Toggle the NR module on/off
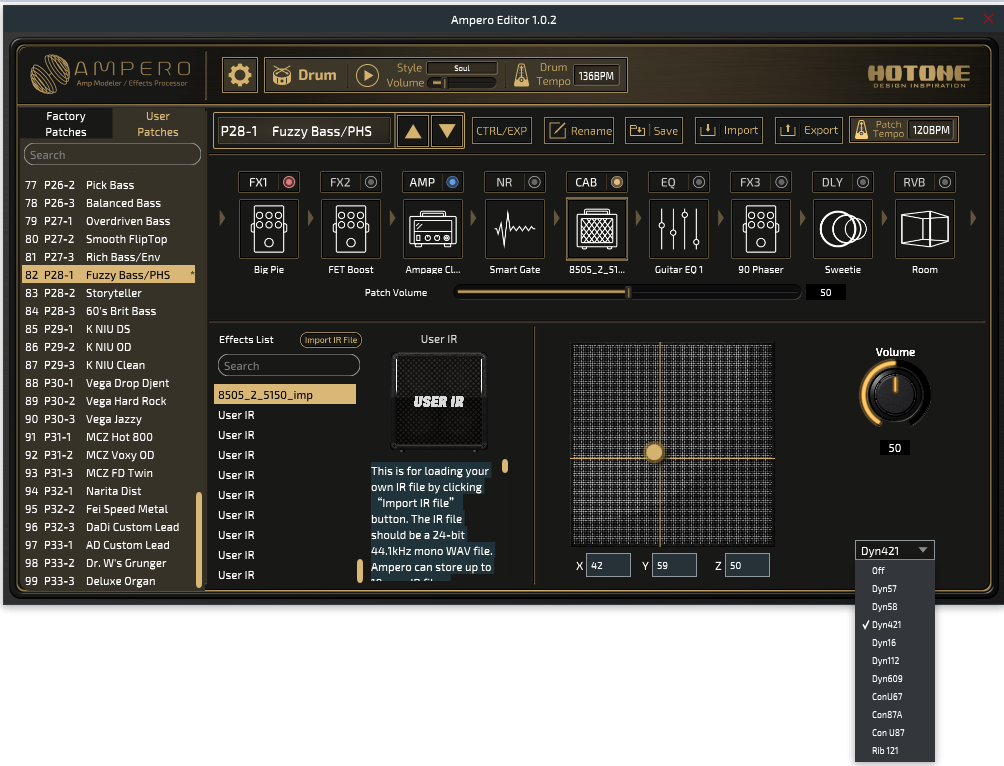 pos(535,183)
